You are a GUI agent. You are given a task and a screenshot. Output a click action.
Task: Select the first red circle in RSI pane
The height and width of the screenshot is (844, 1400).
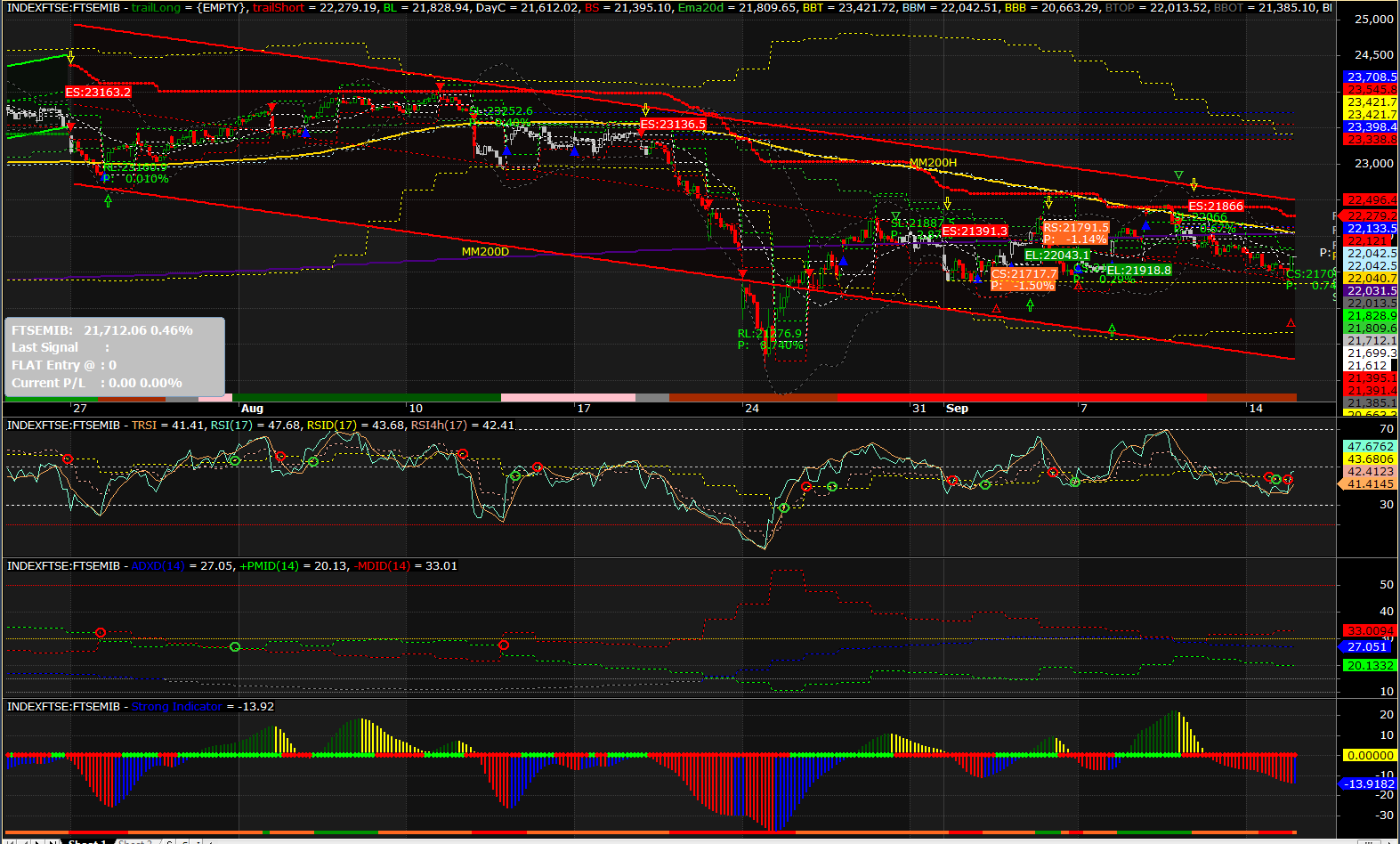click(x=68, y=459)
